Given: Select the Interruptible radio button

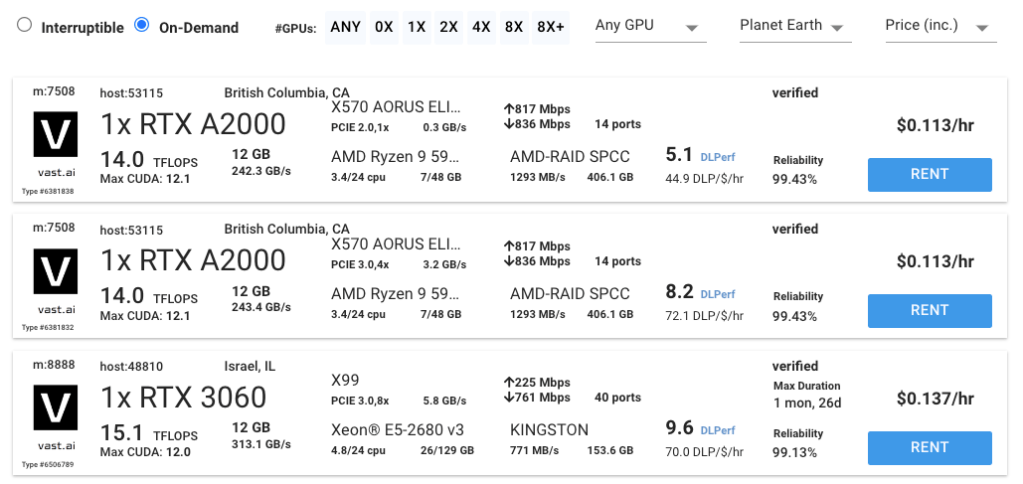Looking at the screenshot, I should (25, 26).
